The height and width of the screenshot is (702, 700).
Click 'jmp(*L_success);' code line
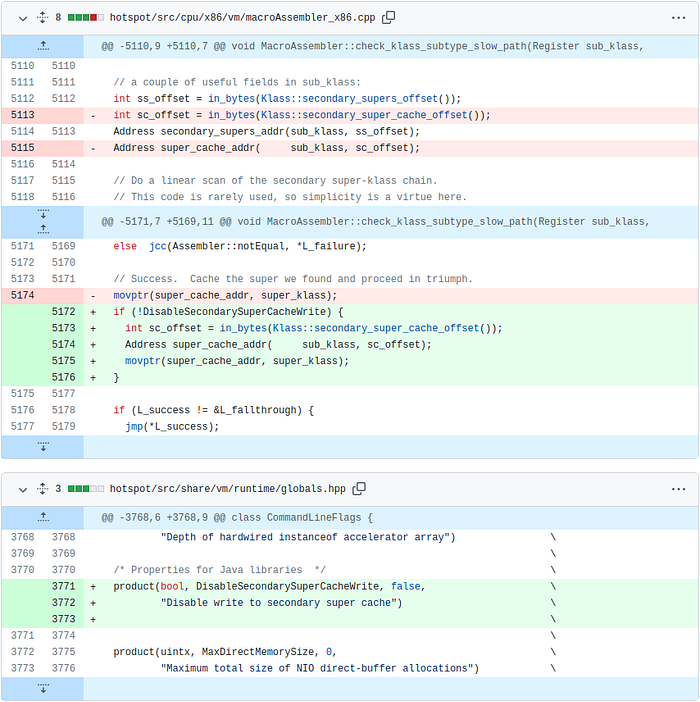coord(172,427)
